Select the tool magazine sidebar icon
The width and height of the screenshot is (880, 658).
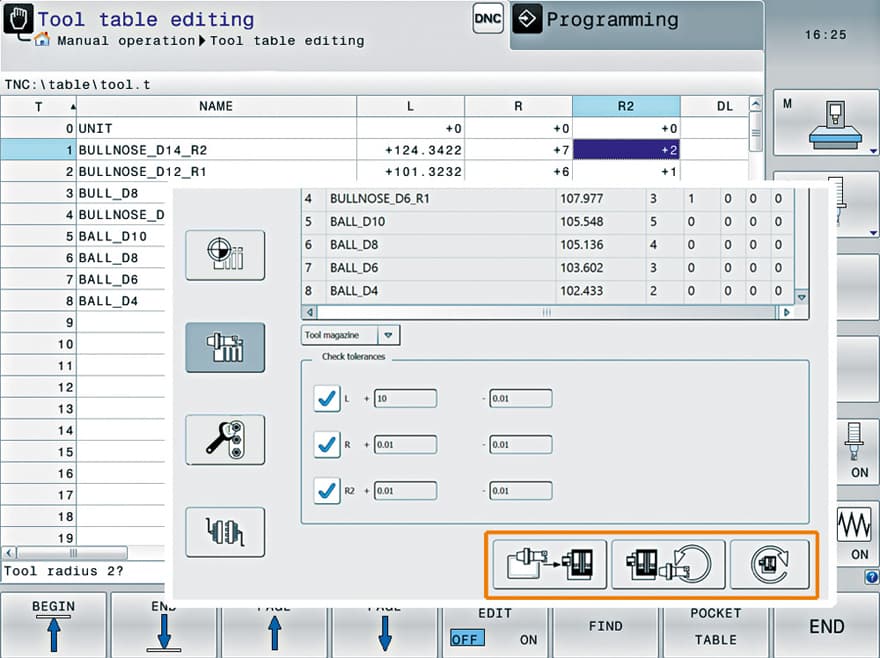[225, 347]
